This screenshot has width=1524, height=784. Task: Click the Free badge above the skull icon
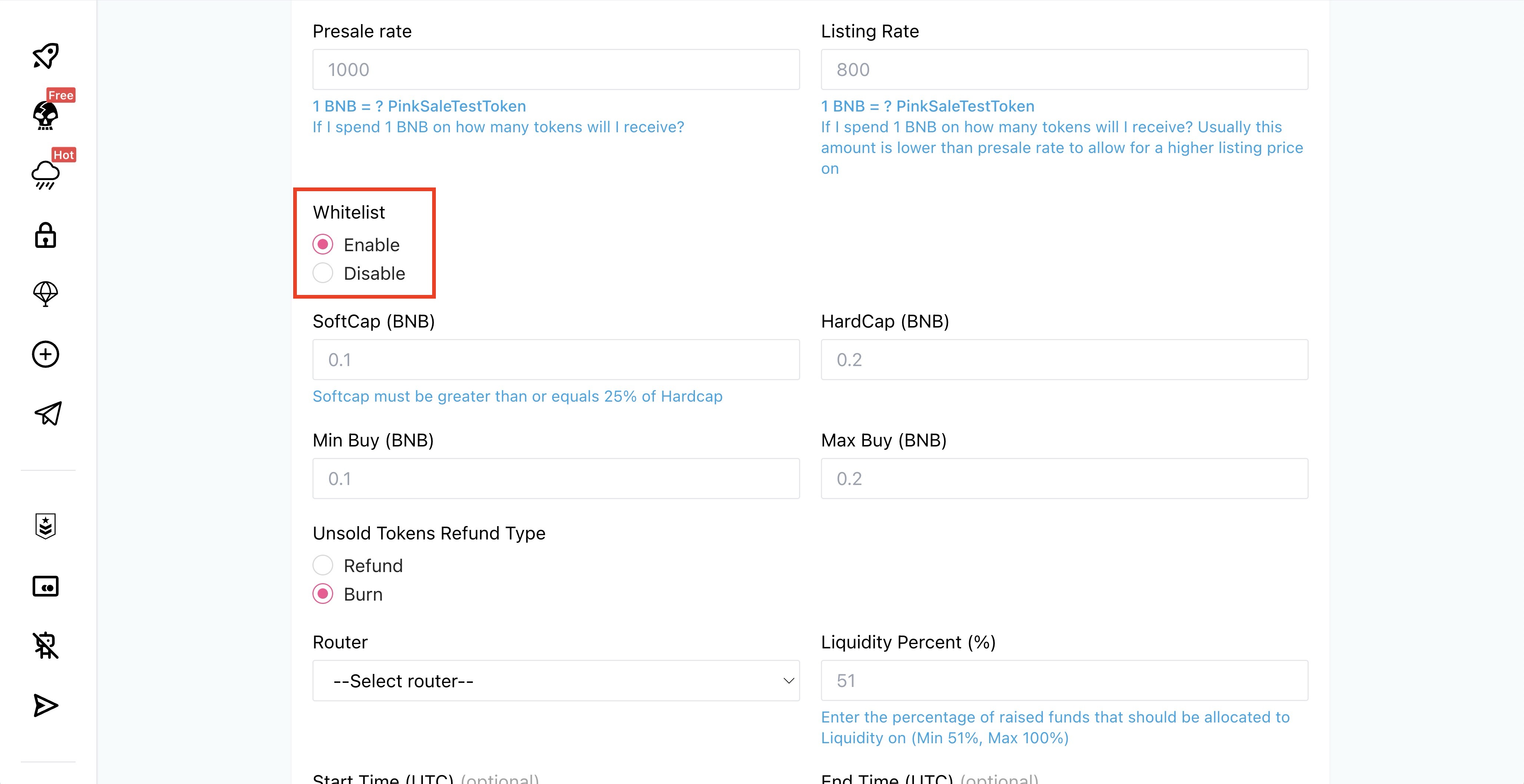tap(61, 95)
